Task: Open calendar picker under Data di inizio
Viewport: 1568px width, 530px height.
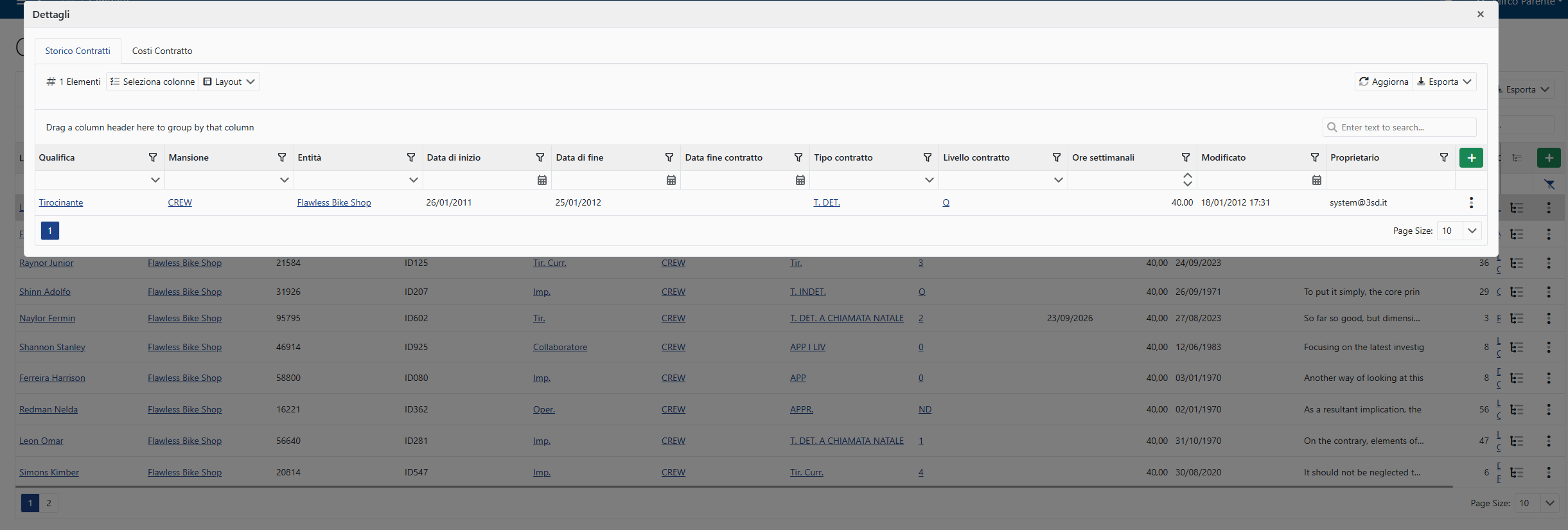Action: 542,180
